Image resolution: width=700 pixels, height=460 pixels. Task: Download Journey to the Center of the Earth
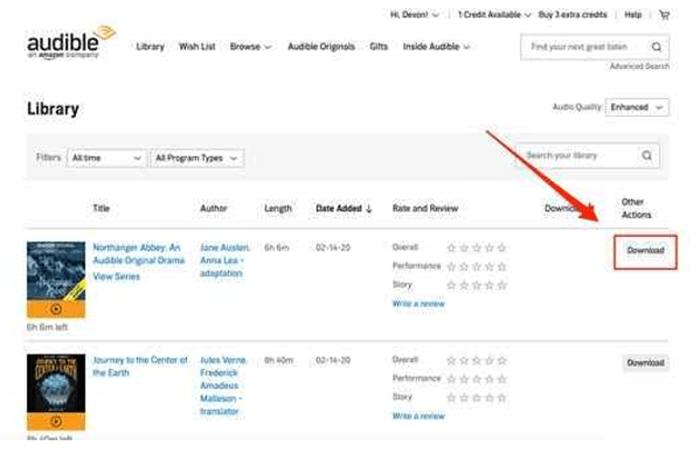(646, 363)
